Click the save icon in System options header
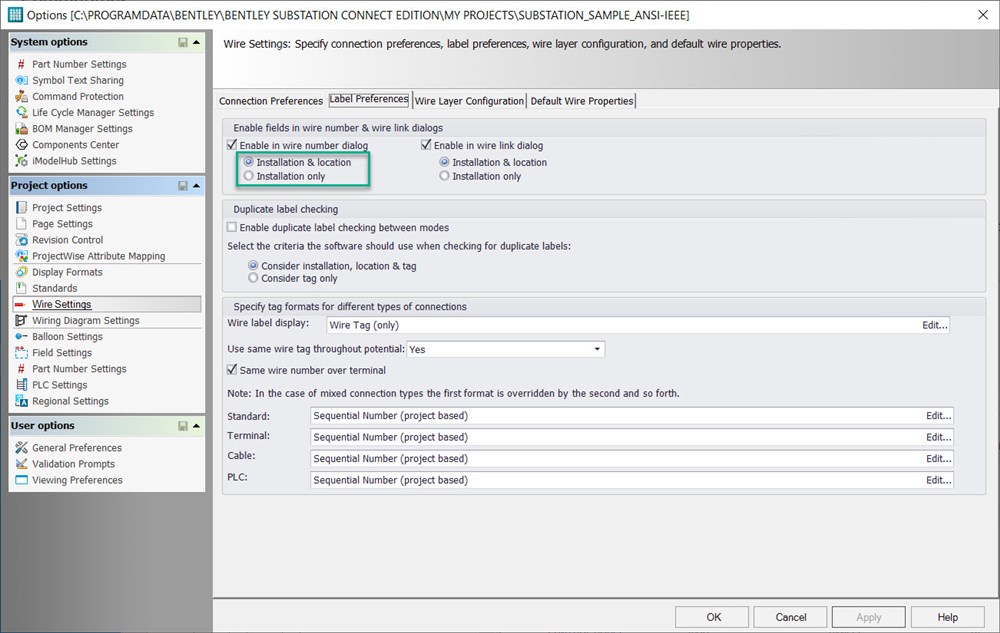The width and height of the screenshot is (1000, 633). pos(182,42)
